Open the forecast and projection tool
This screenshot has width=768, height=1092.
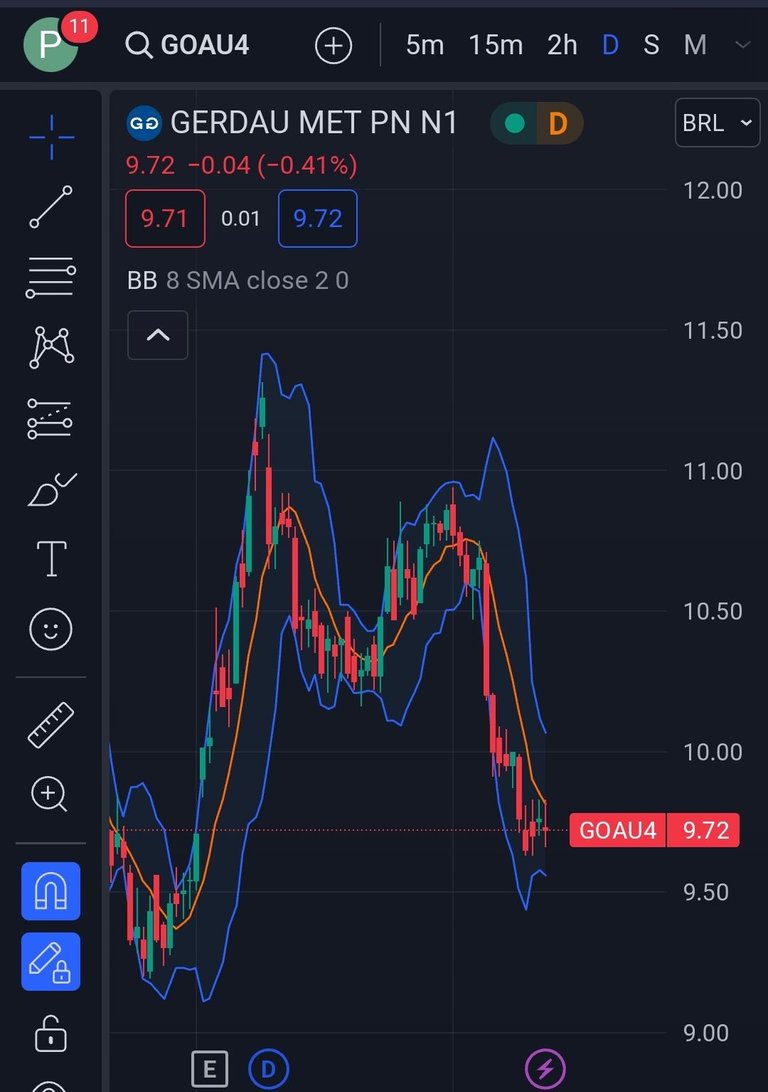[49, 419]
